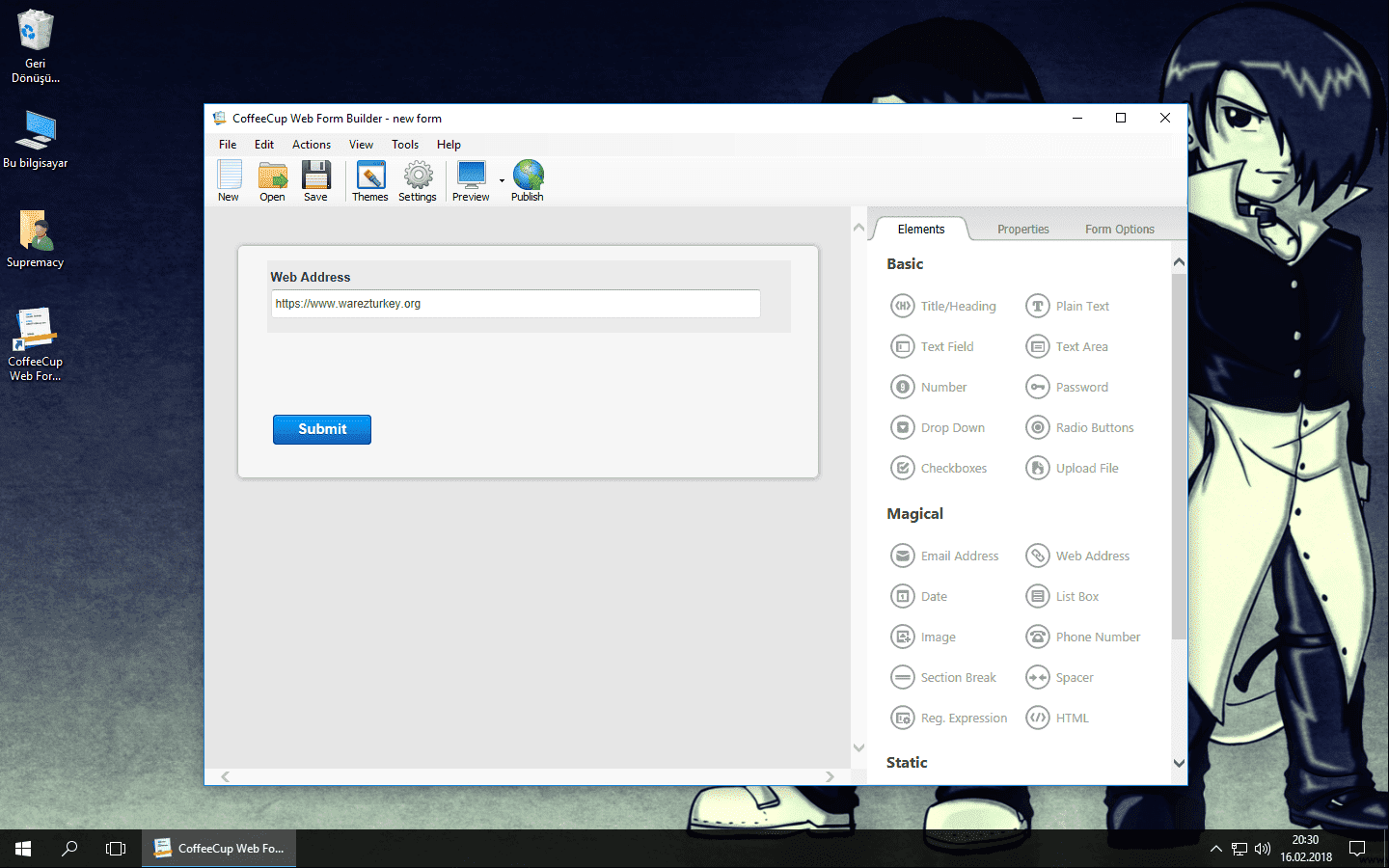Insert an HTML element
1389x868 pixels.
1057,718
